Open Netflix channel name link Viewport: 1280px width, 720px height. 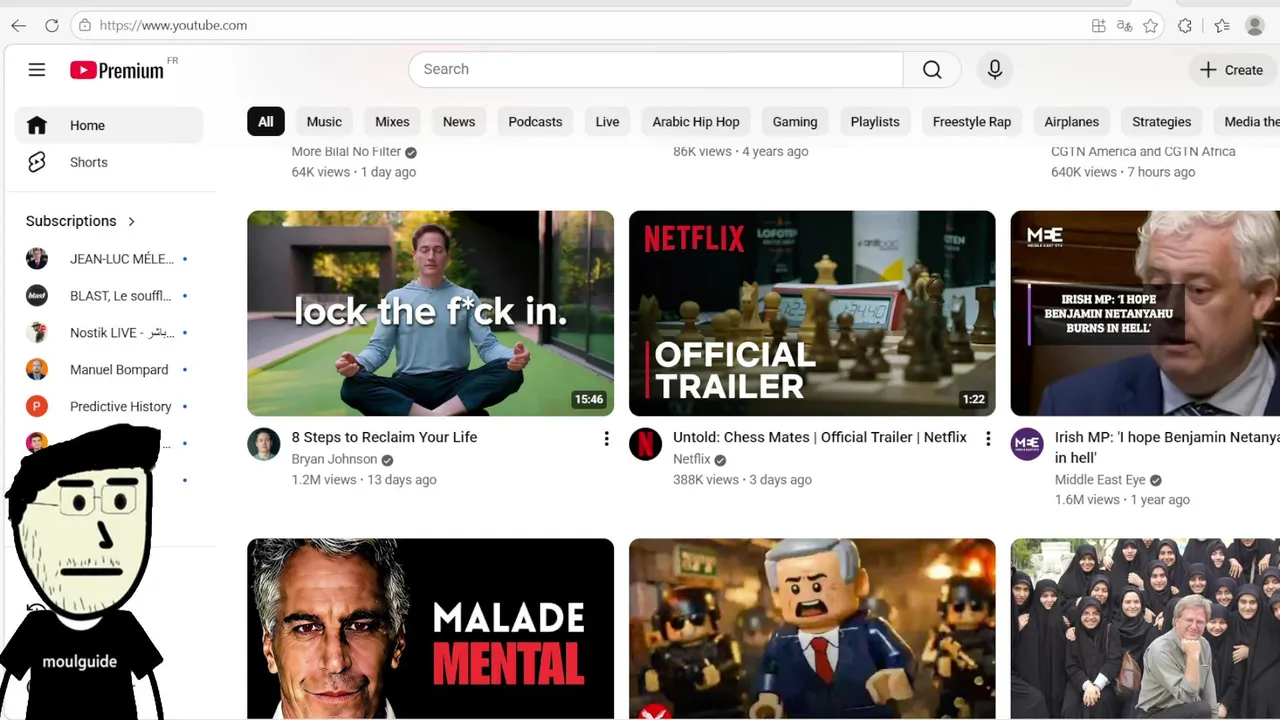tap(692, 459)
